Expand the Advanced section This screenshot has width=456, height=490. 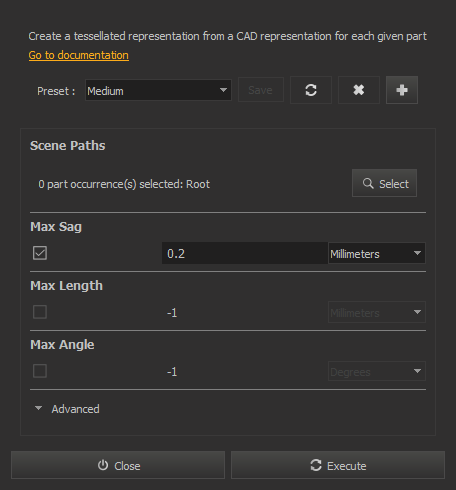(x=67, y=409)
